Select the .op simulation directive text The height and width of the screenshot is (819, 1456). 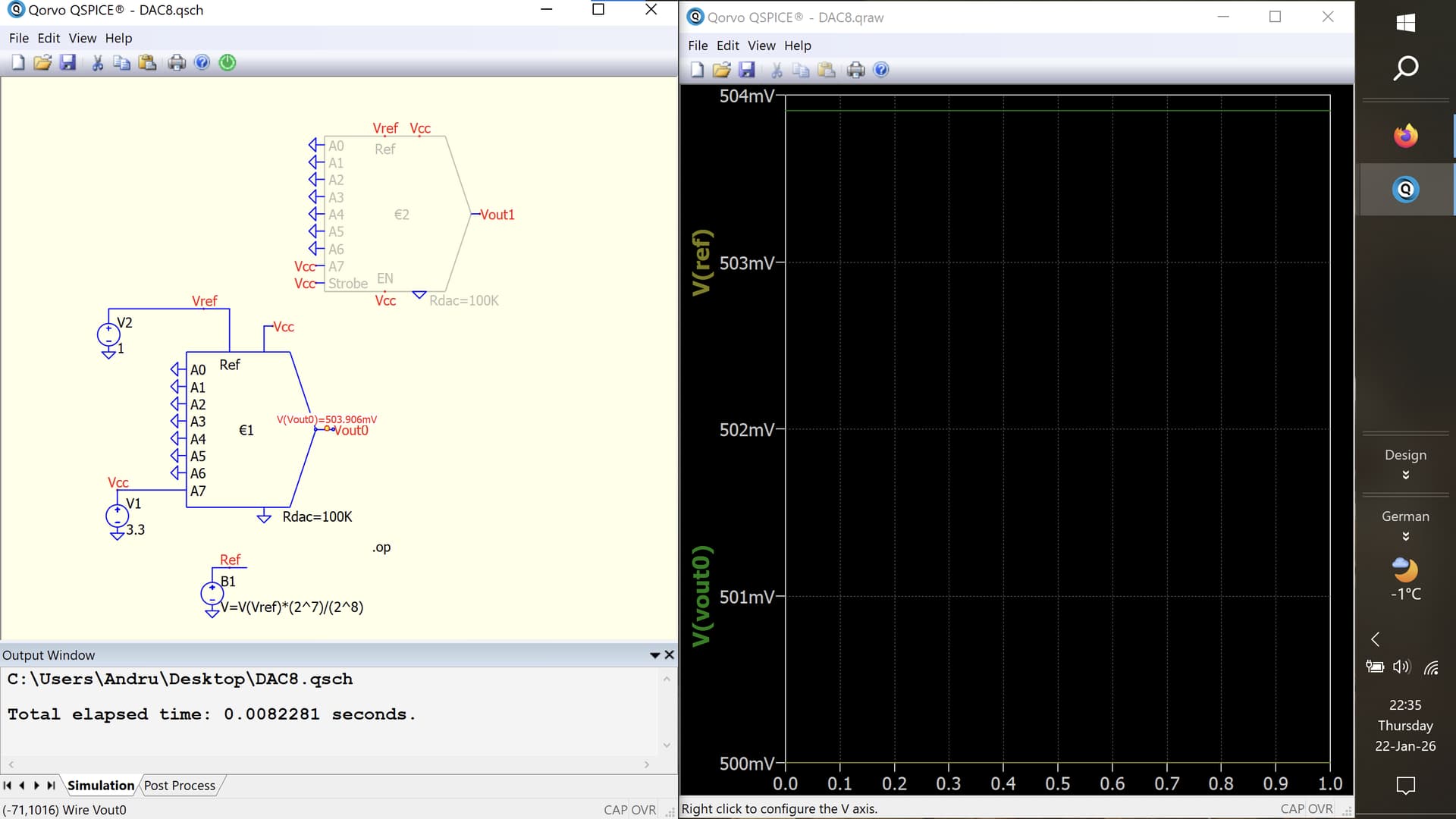[x=381, y=548]
